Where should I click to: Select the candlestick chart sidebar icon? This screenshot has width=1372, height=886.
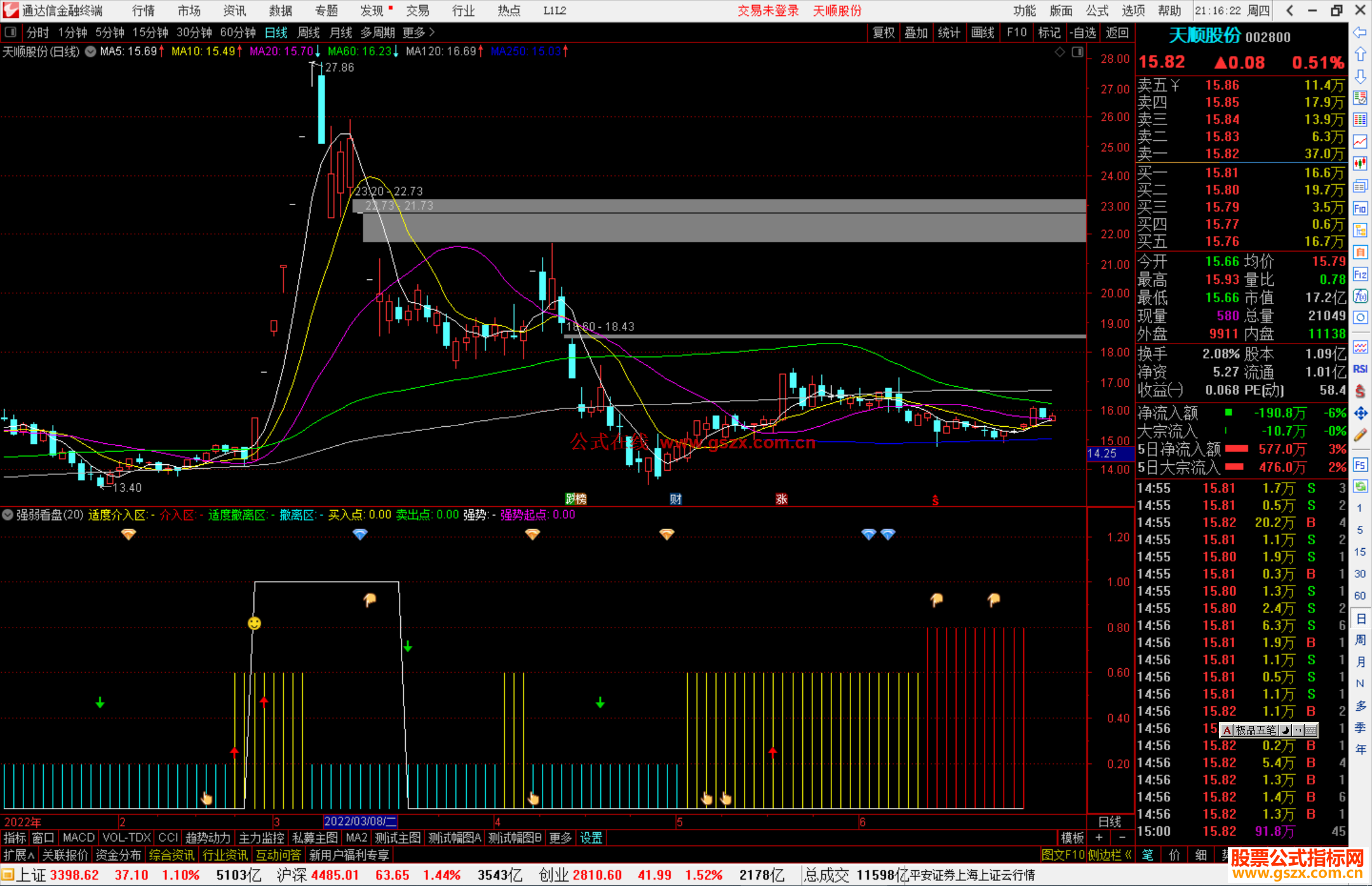click(1360, 164)
